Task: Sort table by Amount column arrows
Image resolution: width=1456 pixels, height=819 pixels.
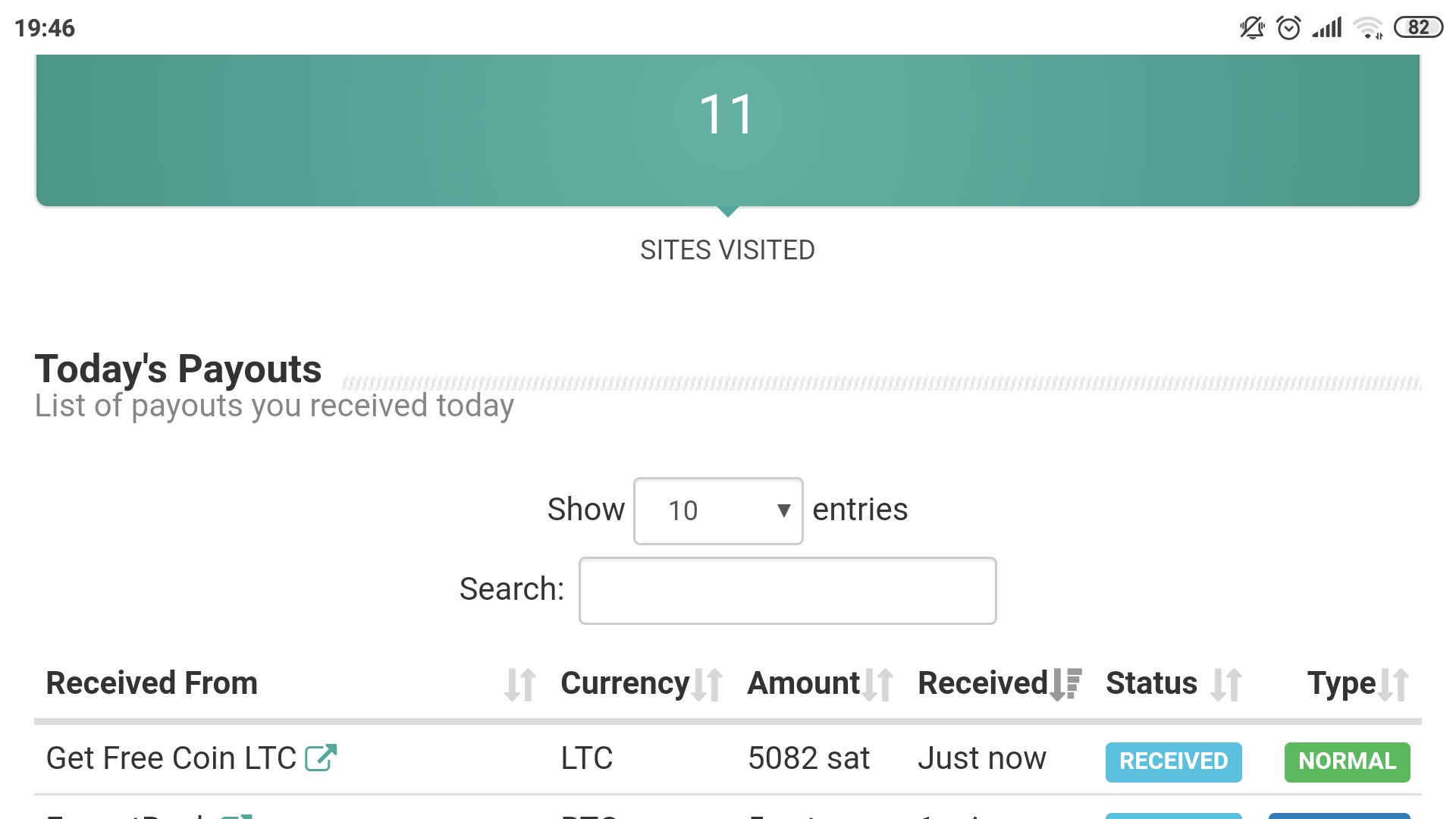Action: 878,685
